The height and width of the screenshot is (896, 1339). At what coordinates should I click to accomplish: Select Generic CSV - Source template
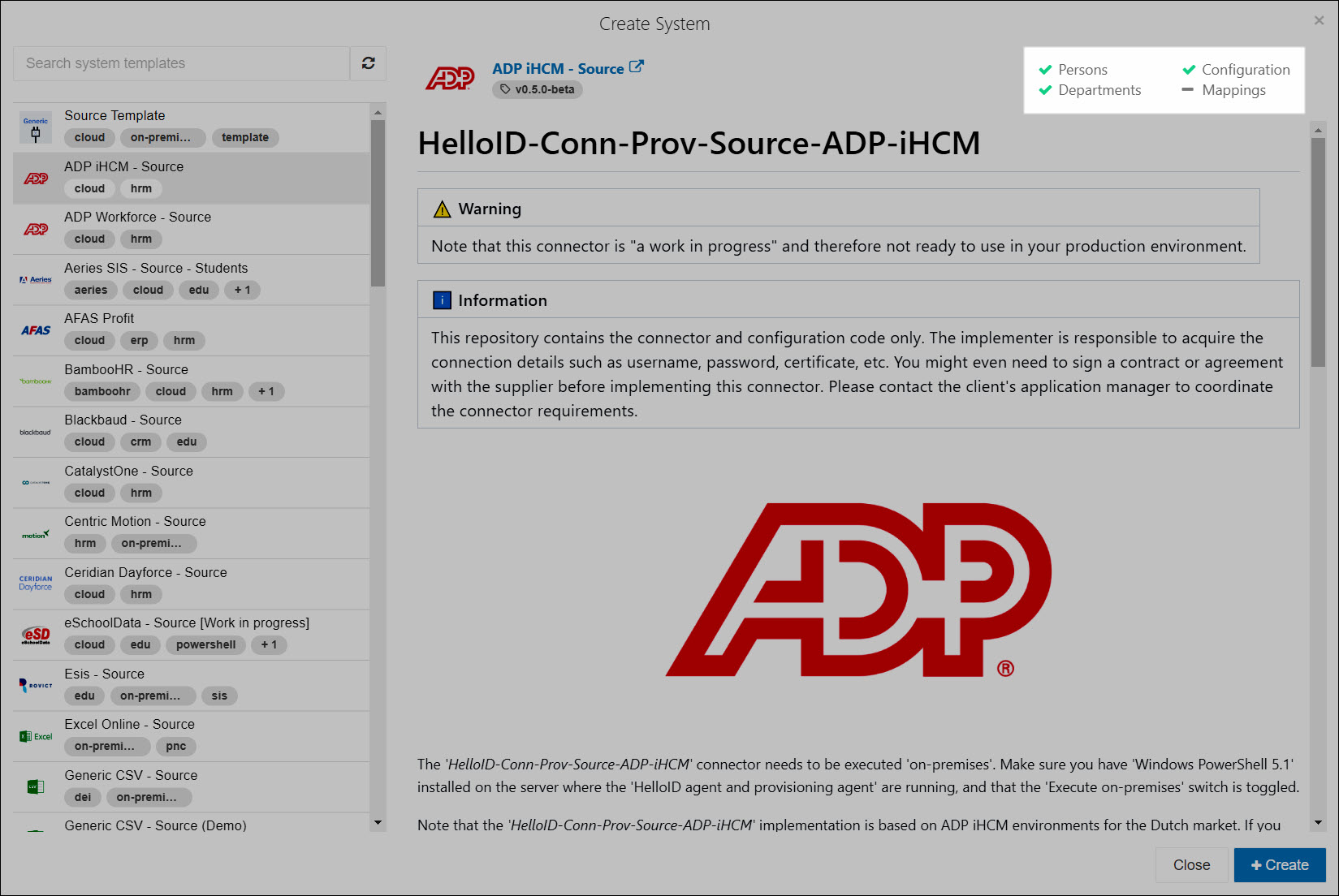tap(191, 787)
